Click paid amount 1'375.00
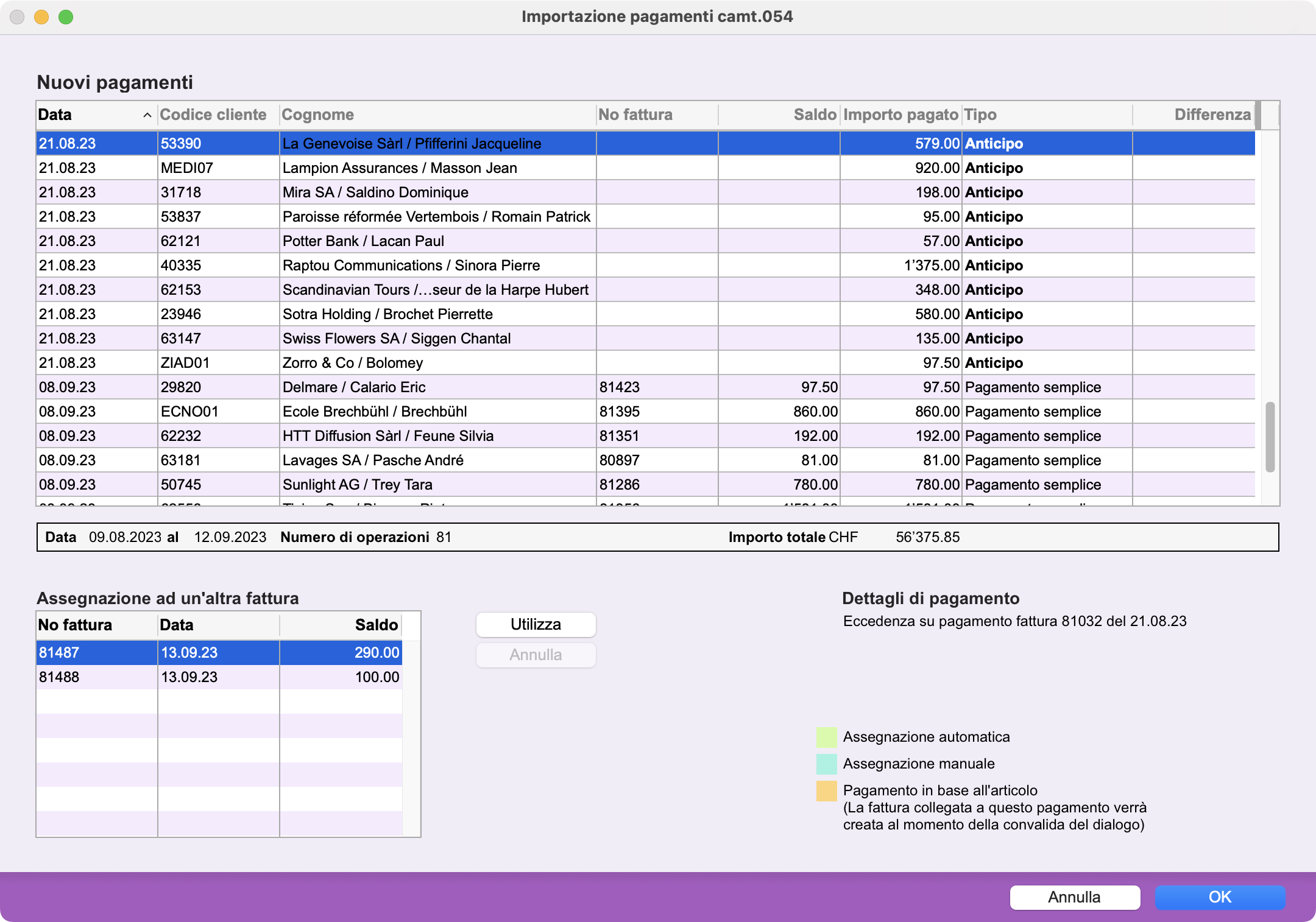Viewport: 1316px width, 922px height. 932,266
